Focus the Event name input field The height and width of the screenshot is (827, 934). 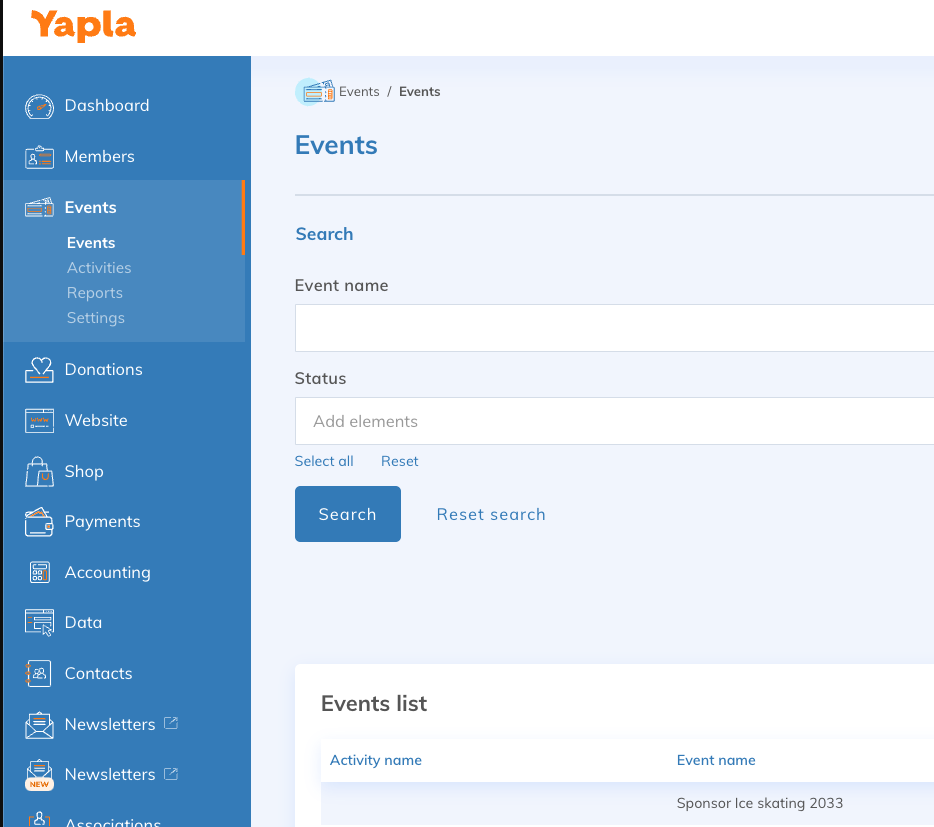(614, 328)
